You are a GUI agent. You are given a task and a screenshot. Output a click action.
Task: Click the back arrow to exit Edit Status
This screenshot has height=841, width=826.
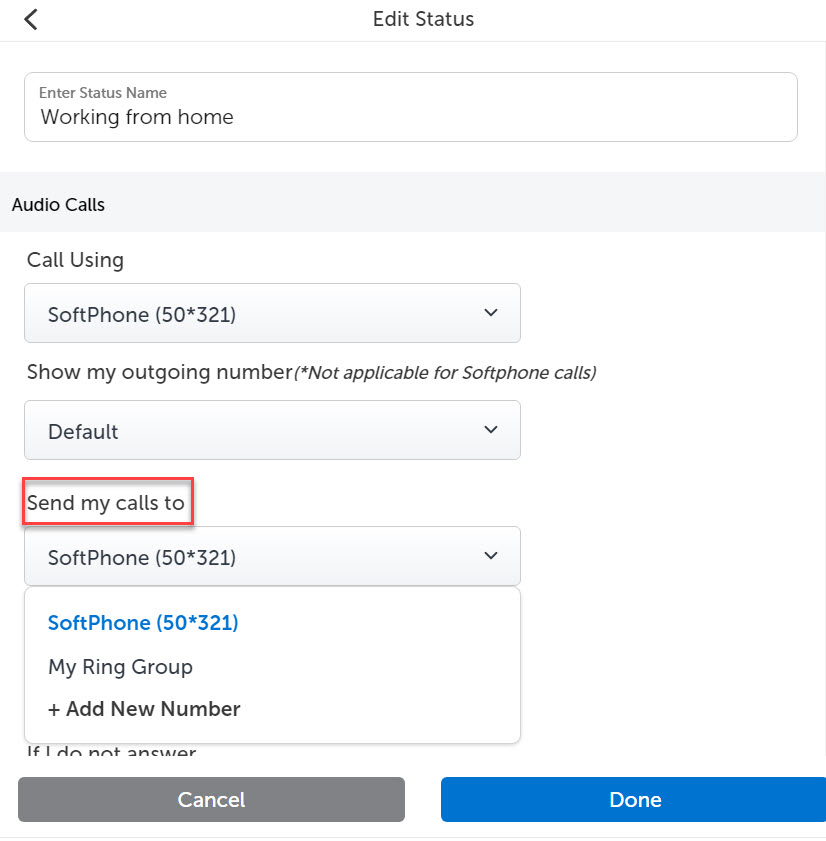click(x=30, y=18)
